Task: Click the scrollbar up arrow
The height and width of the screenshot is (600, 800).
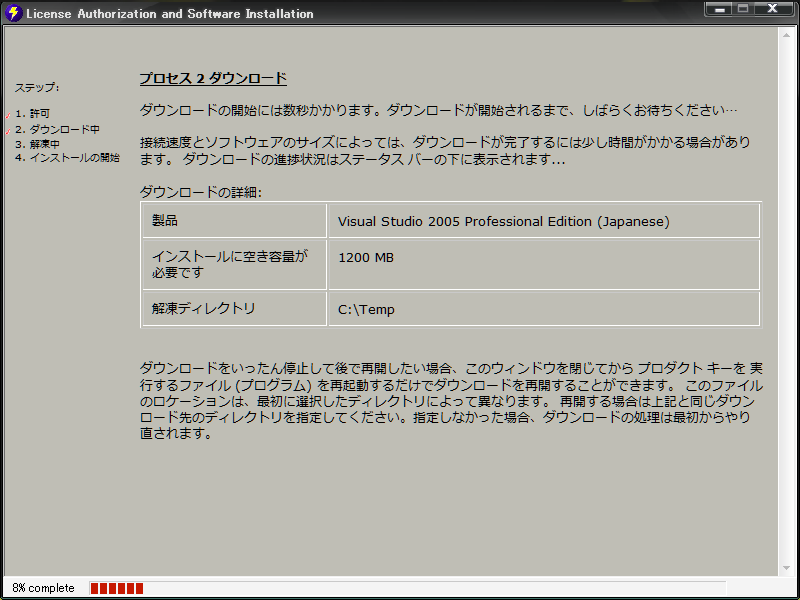Action: point(786,34)
